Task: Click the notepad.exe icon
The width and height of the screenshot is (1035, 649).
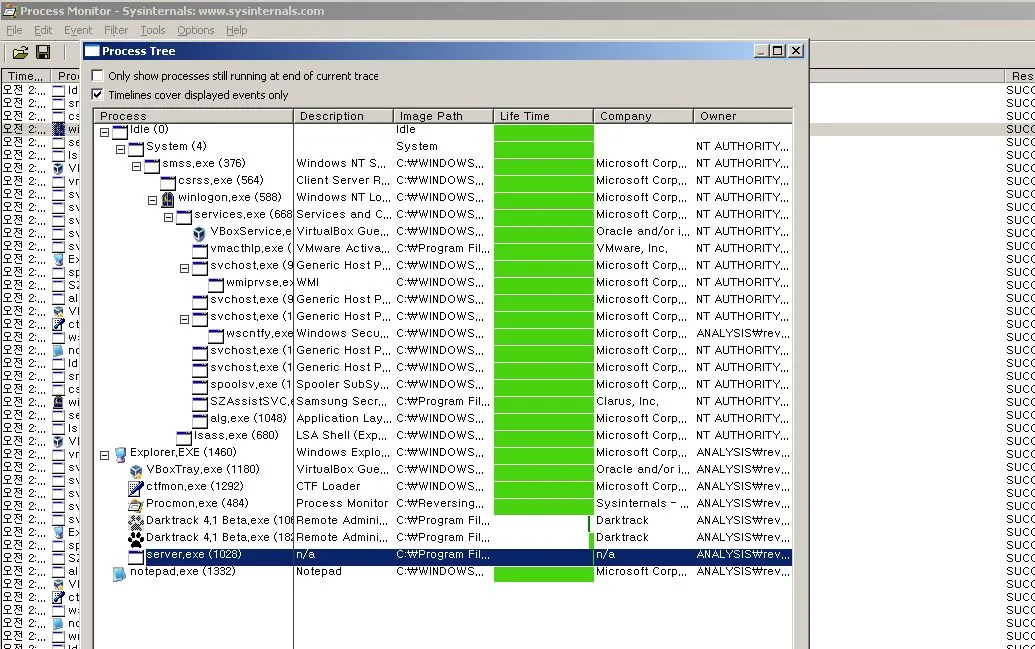Action: tap(119, 573)
